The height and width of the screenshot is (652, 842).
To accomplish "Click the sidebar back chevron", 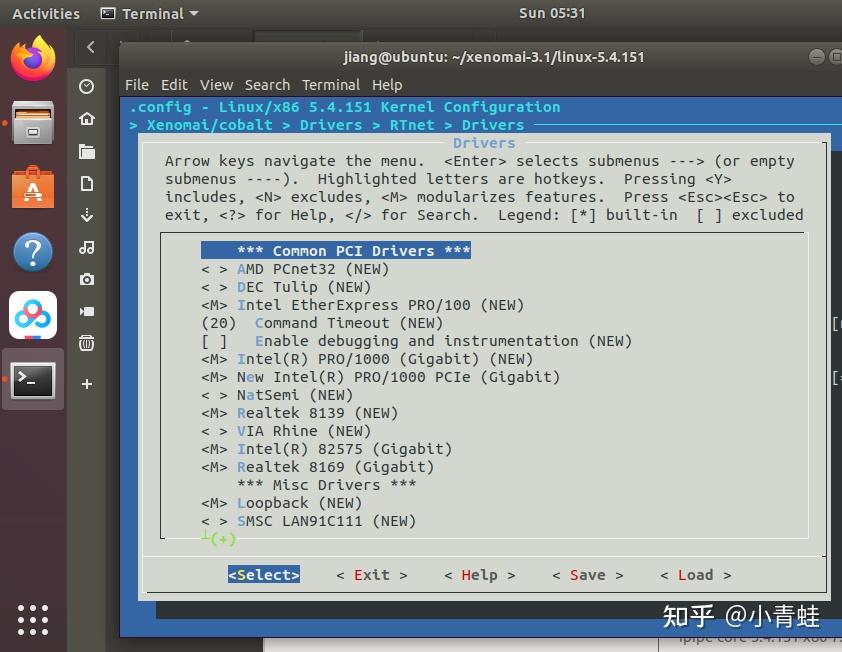I will [91, 47].
